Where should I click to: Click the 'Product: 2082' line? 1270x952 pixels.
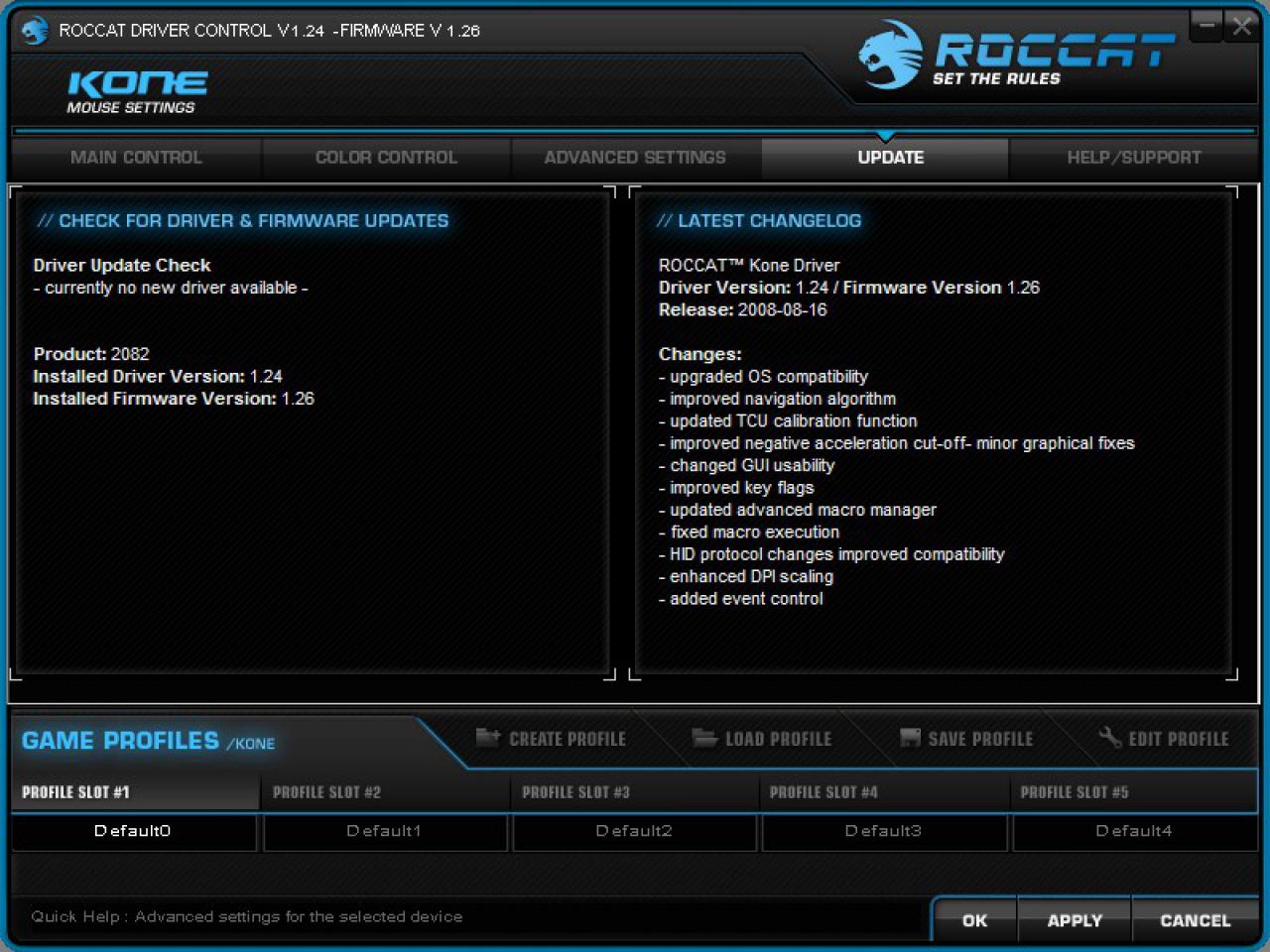pyautogui.click(x=91, y=354)
